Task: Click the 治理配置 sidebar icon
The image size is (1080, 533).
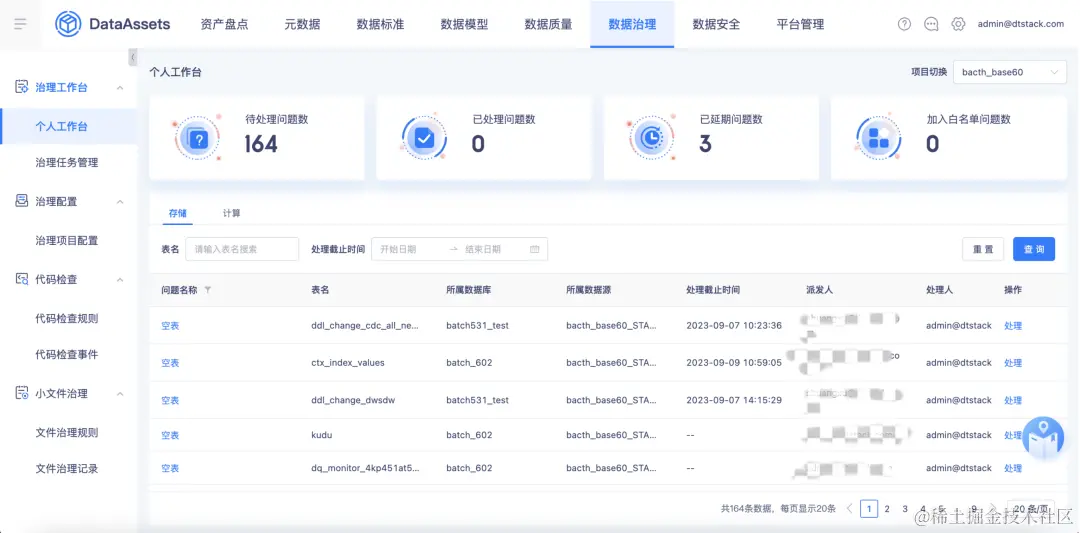Action: pyautogui.click(x=21, y=201)
